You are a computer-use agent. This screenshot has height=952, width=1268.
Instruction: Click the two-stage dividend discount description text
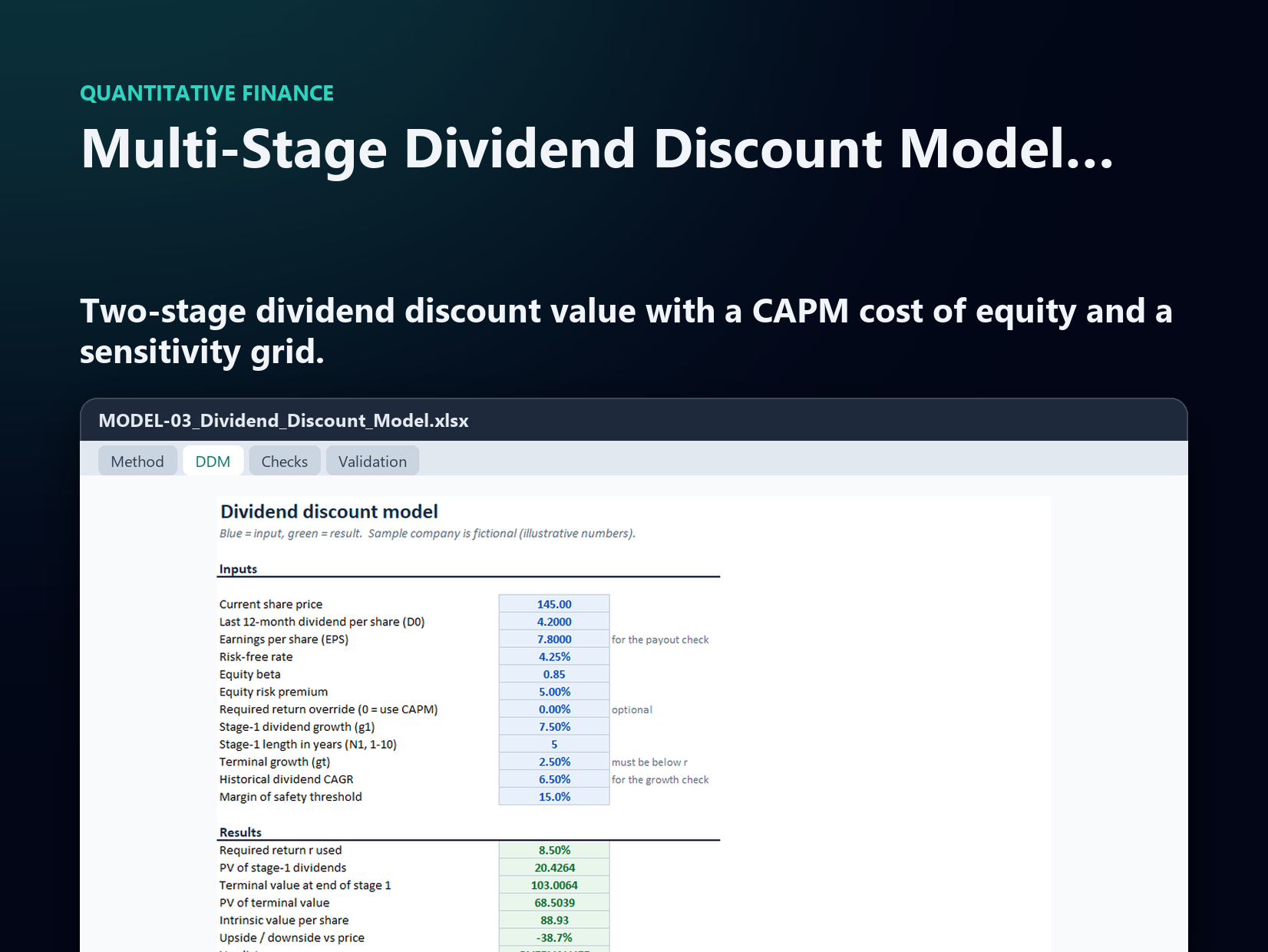pos(626,331)
